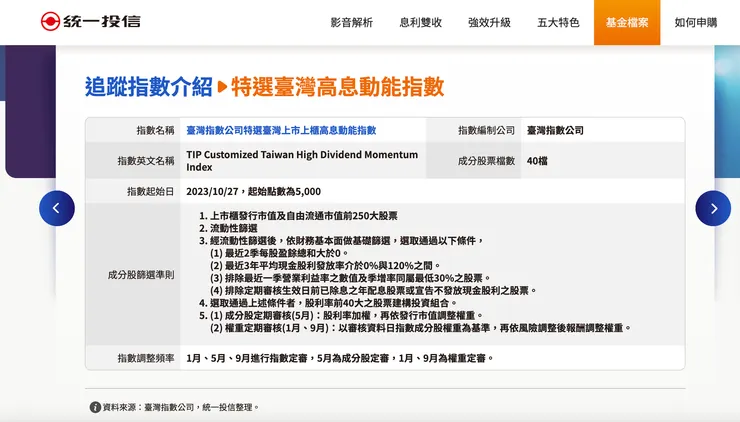
Task: Click sub-rule (4) 排除定期審核生效日前已除息
Action: (373, 290)
